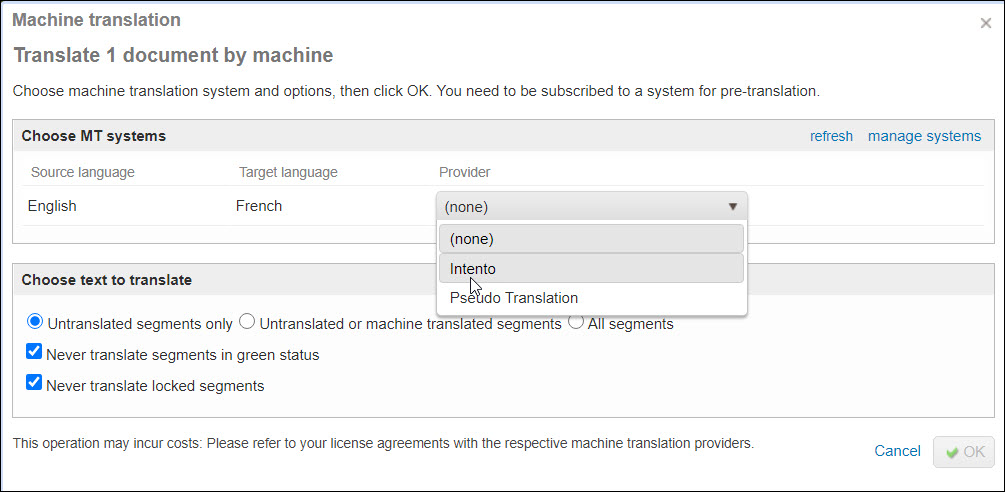This screenshot has height=492, width=1005.
Task: Close the Machine translation dialog
Action: coord(985,23)
